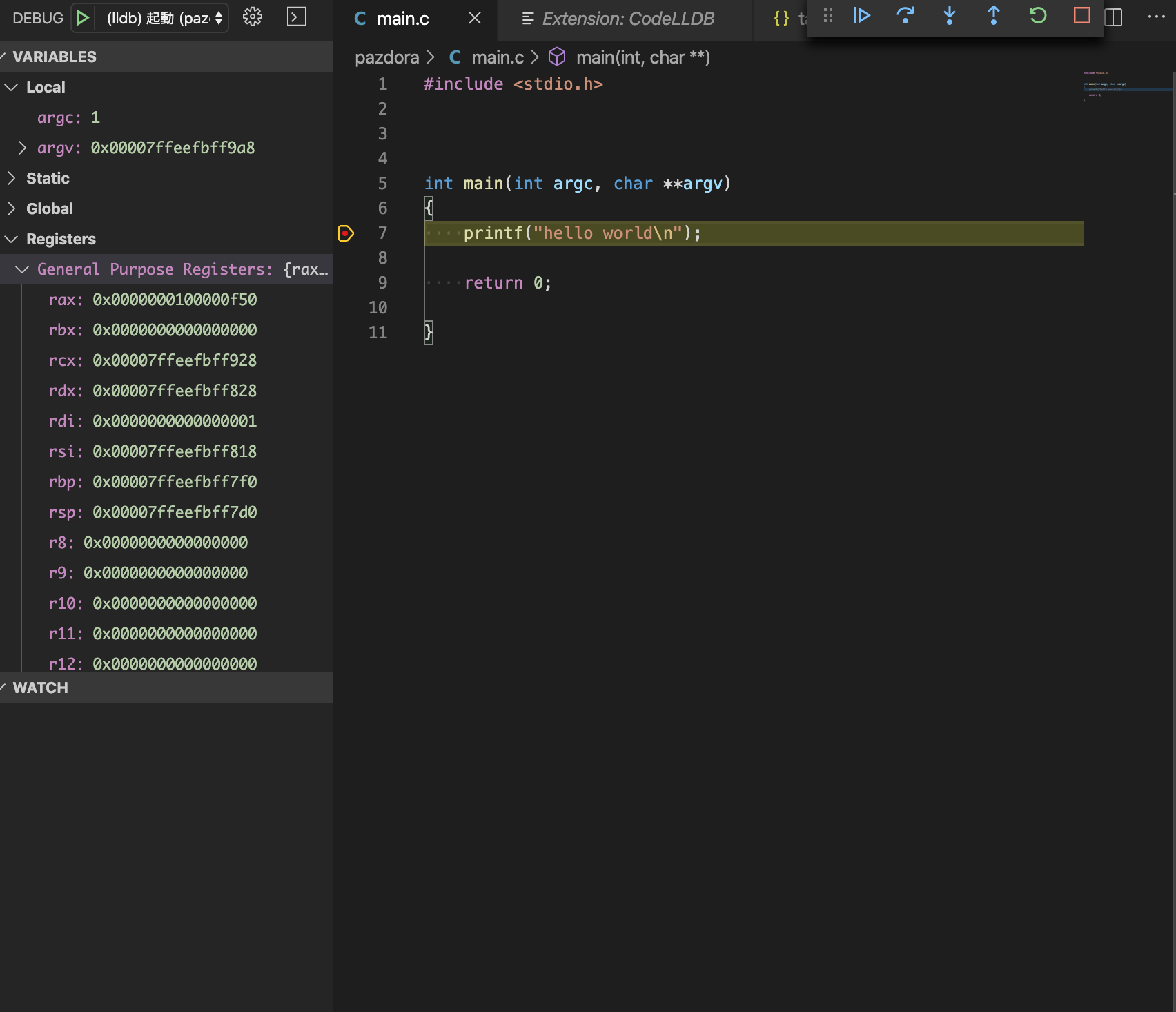1176x1012 pixels.
Task: Click main.c in the breadcrumb
Action: 498,57
